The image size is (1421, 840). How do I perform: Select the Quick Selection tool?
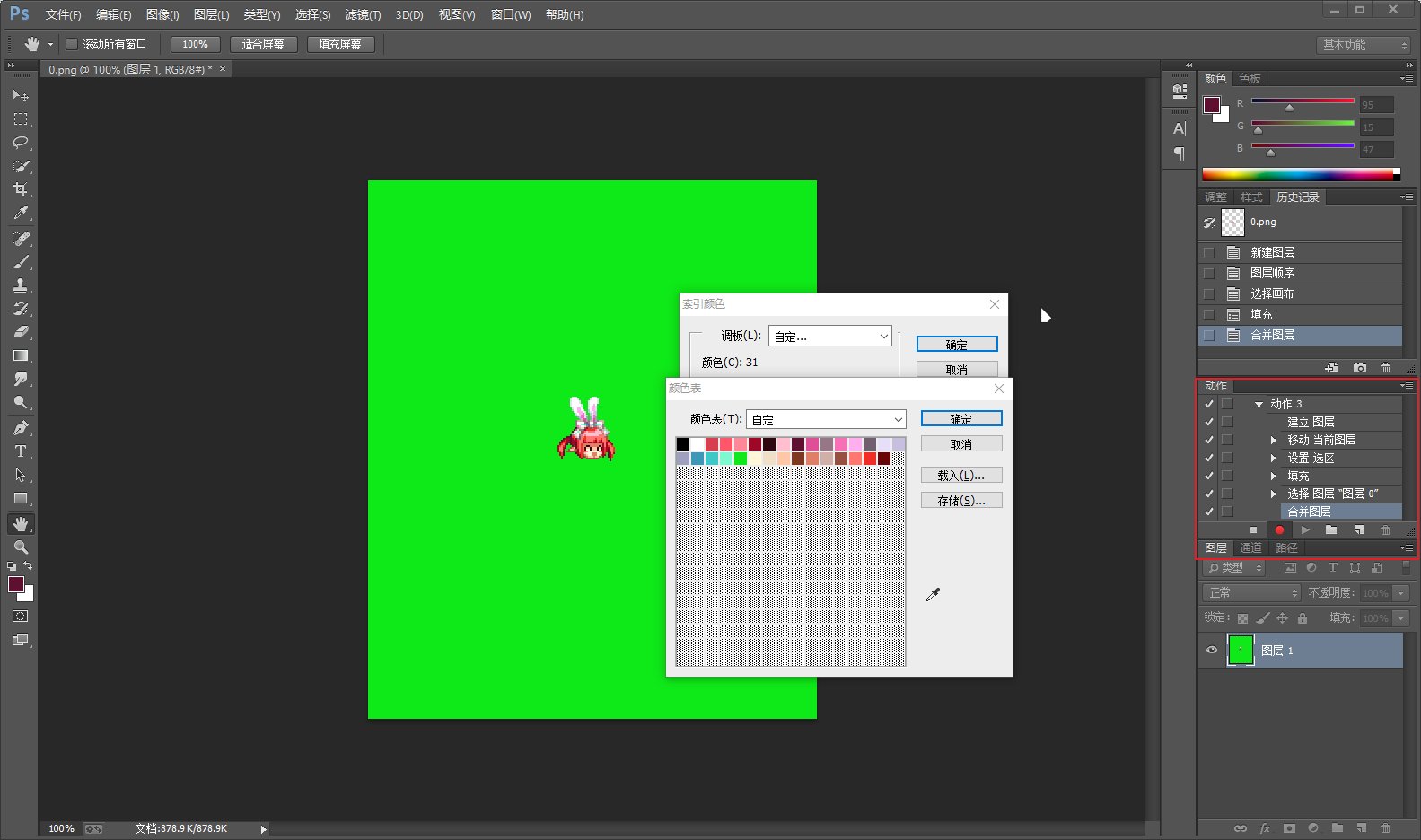[21, 166]
